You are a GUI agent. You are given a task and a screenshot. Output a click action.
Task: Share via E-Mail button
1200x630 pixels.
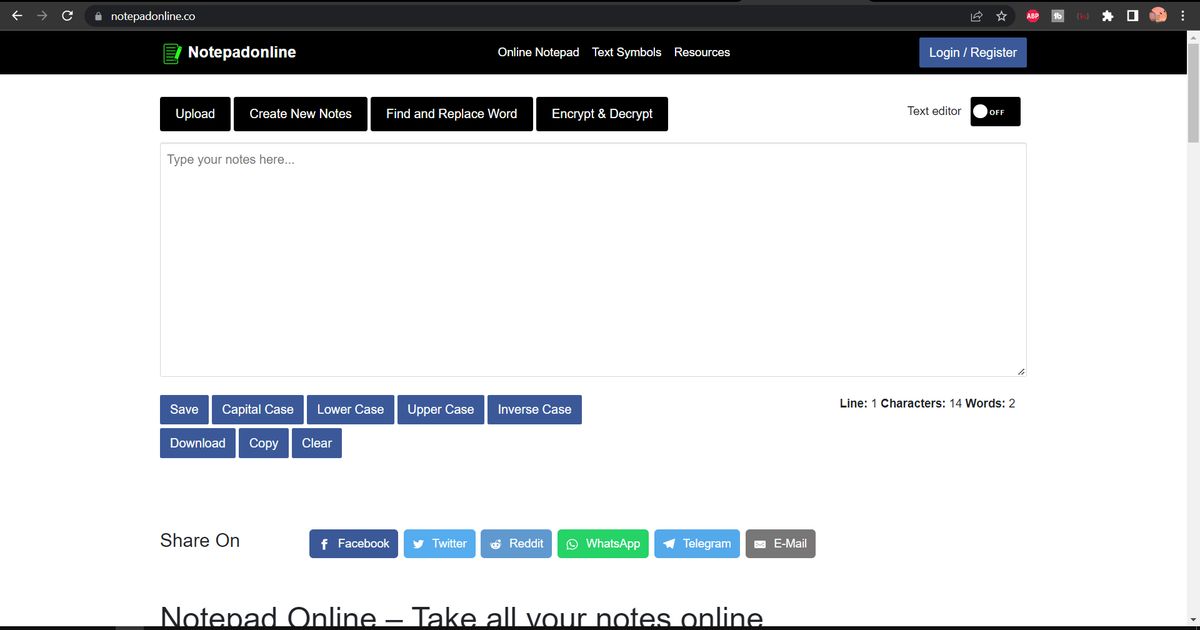tap(780, 544)
